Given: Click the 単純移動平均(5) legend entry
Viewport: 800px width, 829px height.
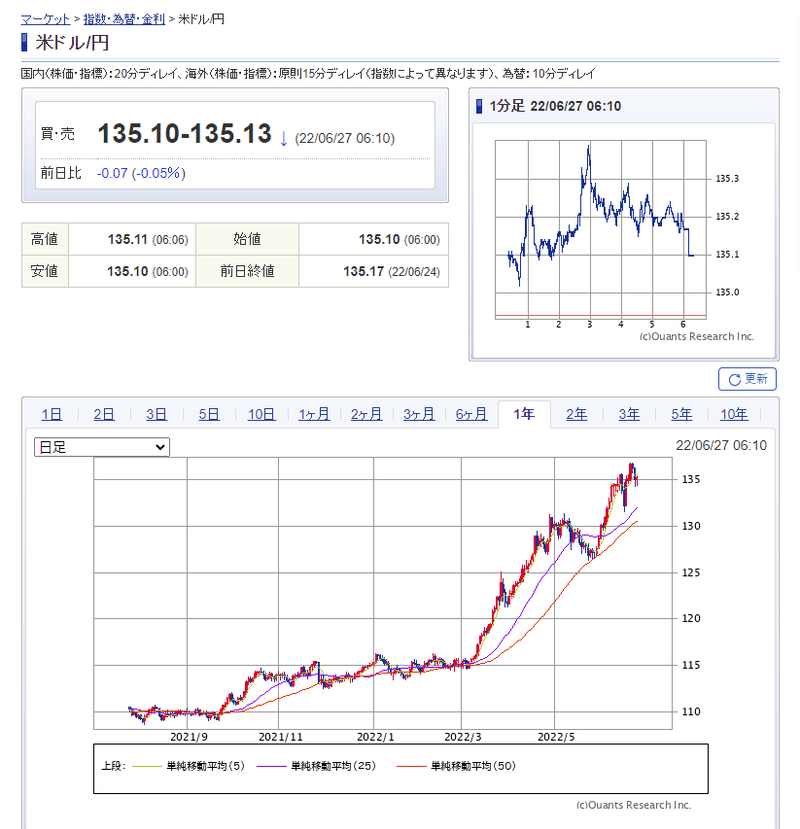Looking at the screenshot, I should 189,766.
